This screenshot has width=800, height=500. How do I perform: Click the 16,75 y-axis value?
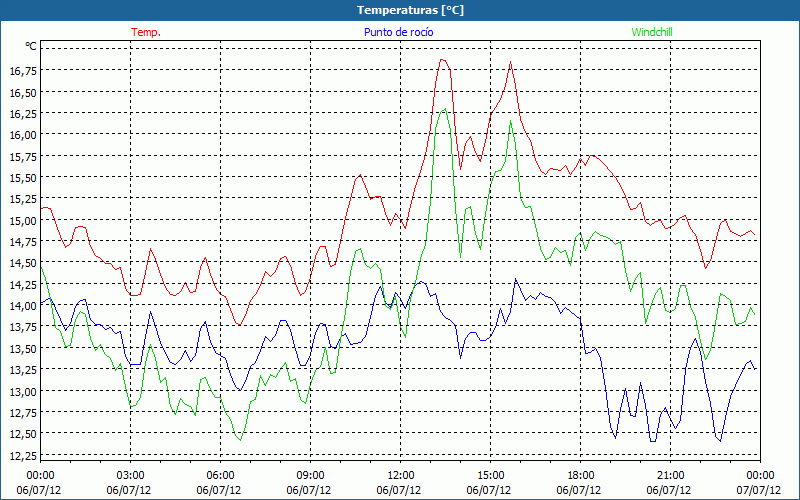23,71
